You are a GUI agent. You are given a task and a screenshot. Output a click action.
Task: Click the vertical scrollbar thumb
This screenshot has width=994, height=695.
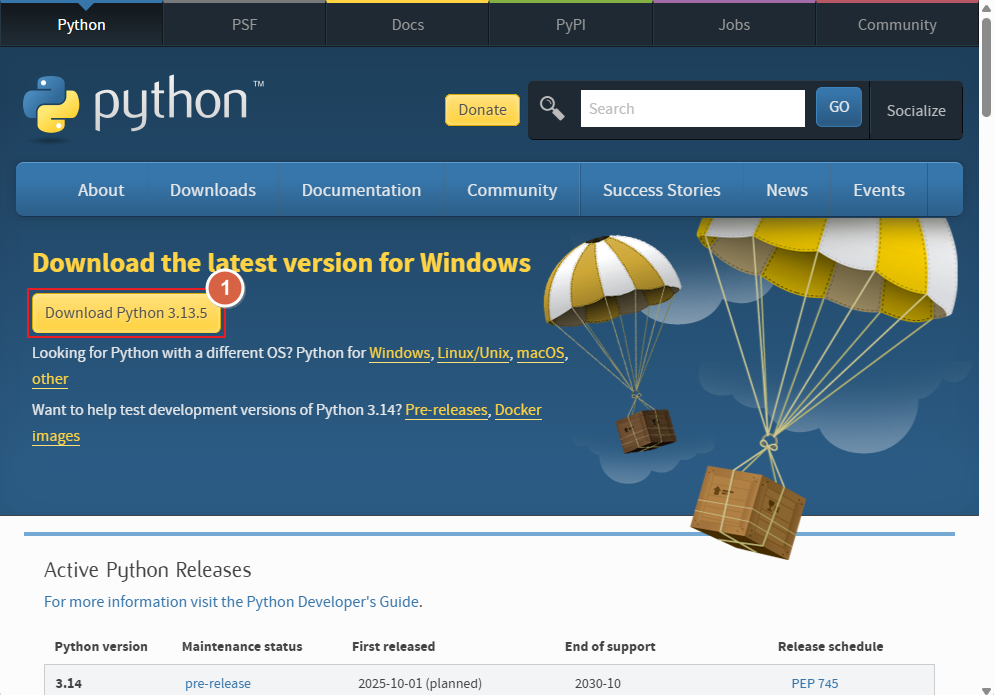[x=986, y=68]
